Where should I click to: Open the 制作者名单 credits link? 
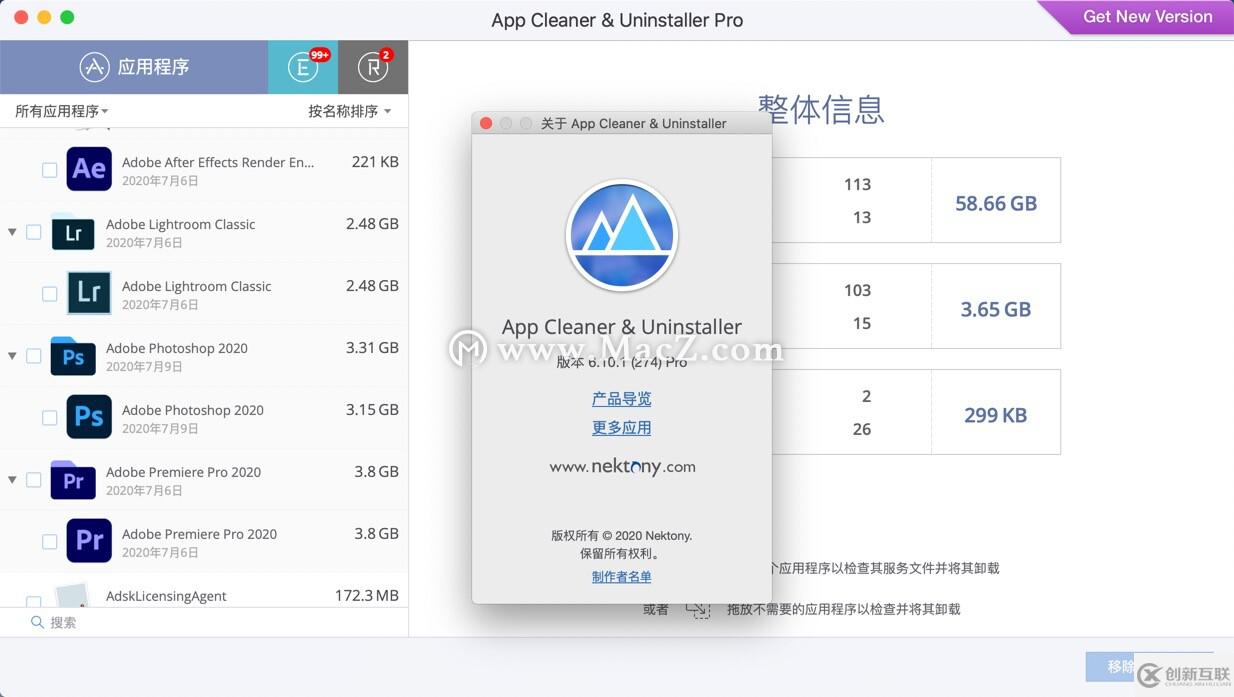(x=622, y=577)
